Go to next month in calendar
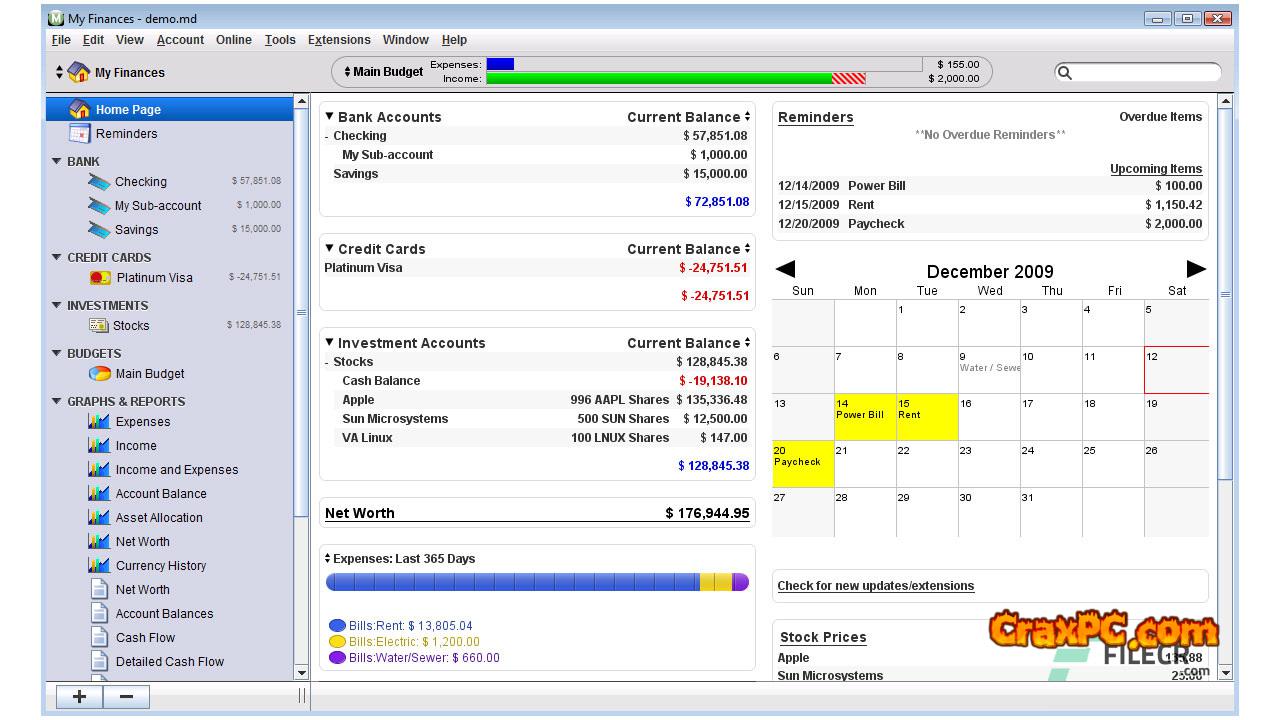Image resolution: width=1280 pixels, height=720 pixels. coord(1195,269)
